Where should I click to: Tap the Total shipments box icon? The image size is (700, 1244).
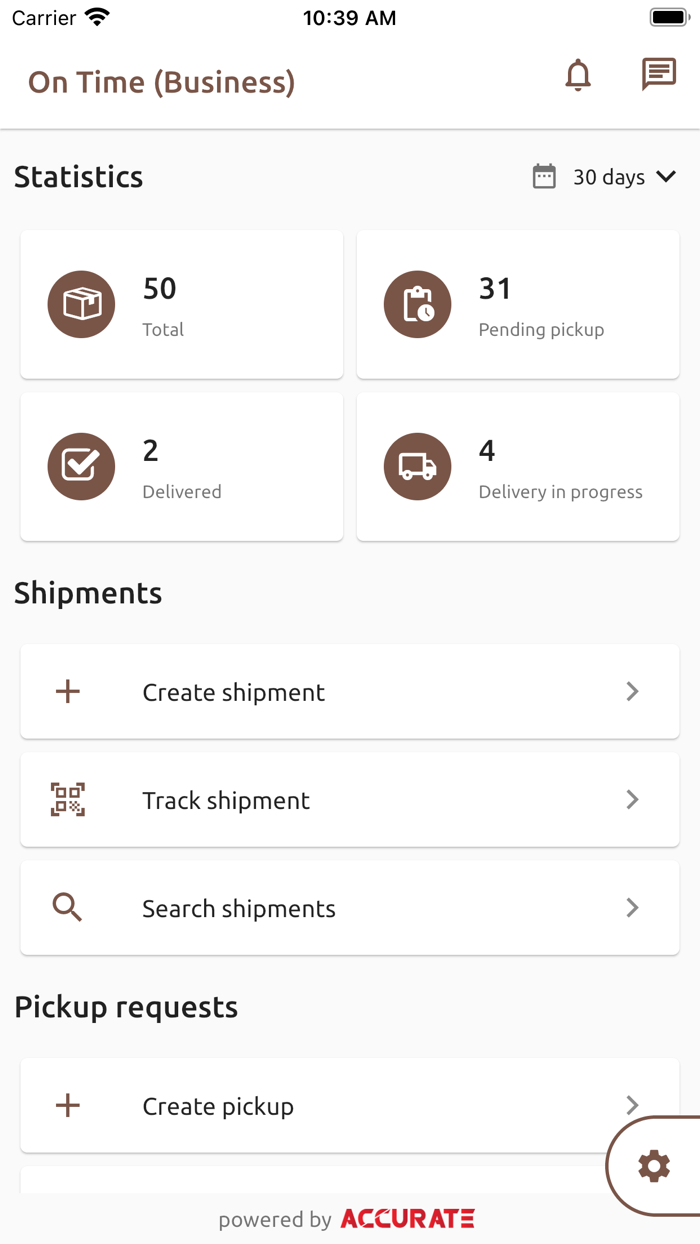(x=82, y=304)
